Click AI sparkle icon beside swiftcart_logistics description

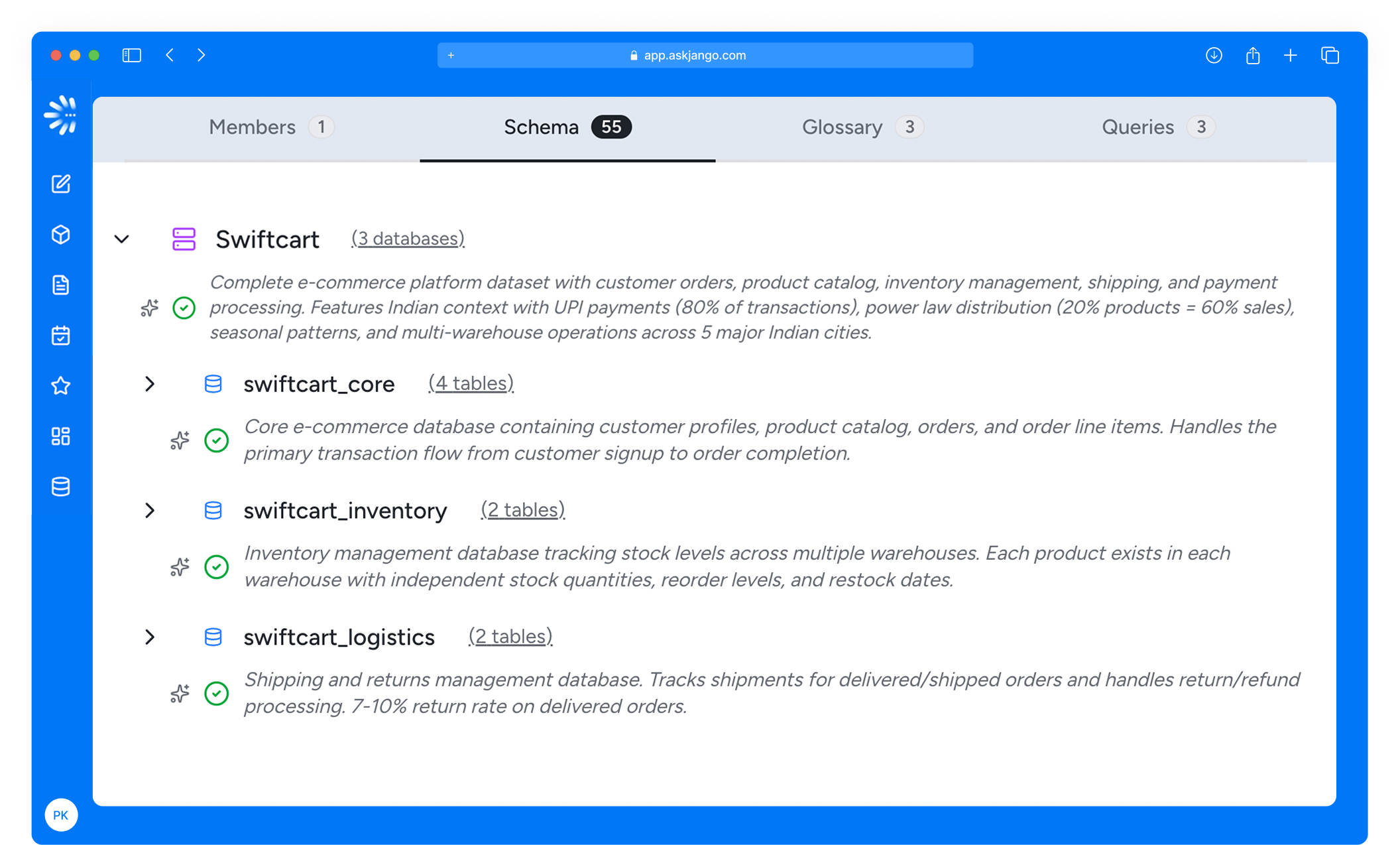(180, 694)
